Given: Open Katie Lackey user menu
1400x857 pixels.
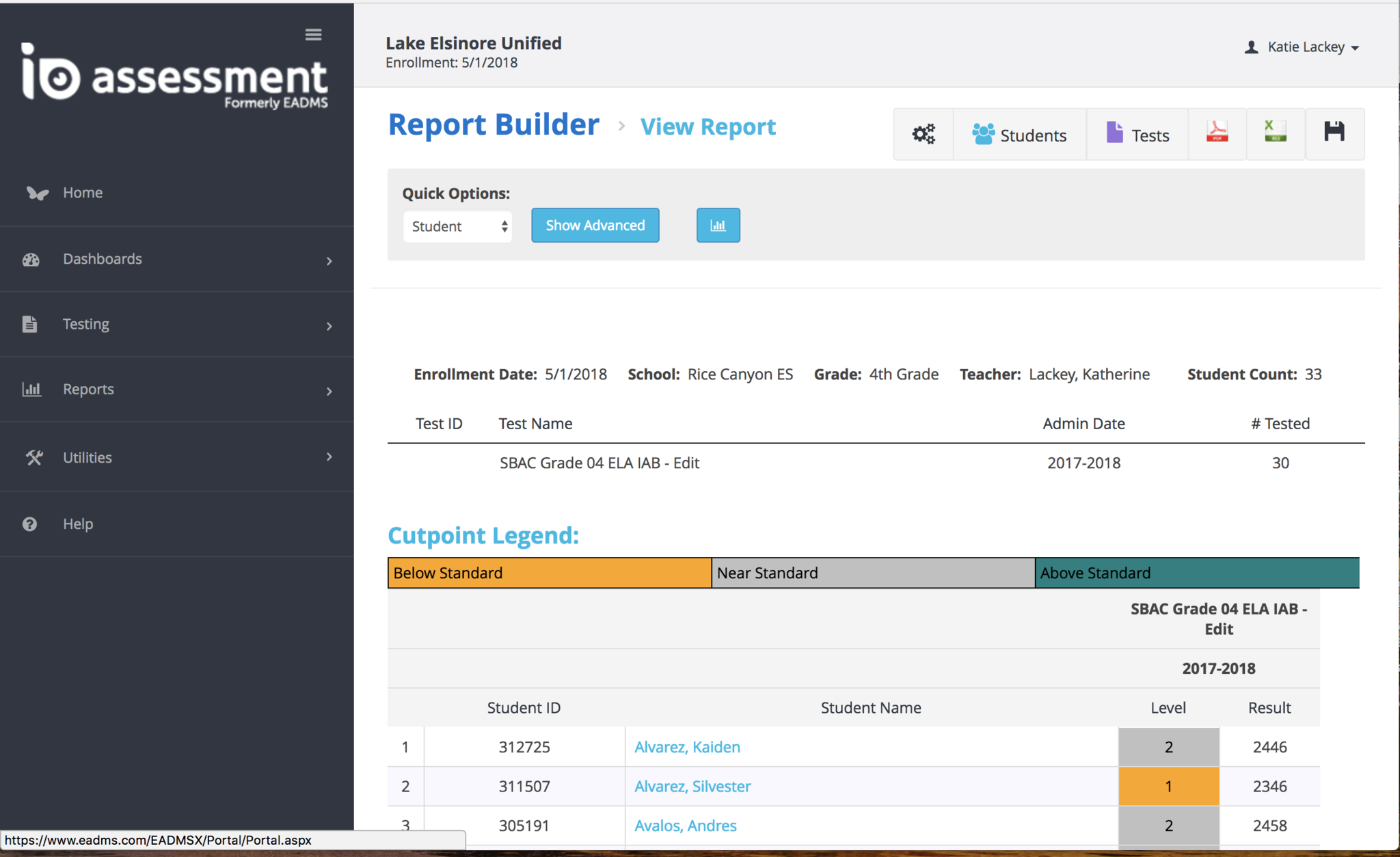Looking at the screenshot, I should (x=1302, y=47).
